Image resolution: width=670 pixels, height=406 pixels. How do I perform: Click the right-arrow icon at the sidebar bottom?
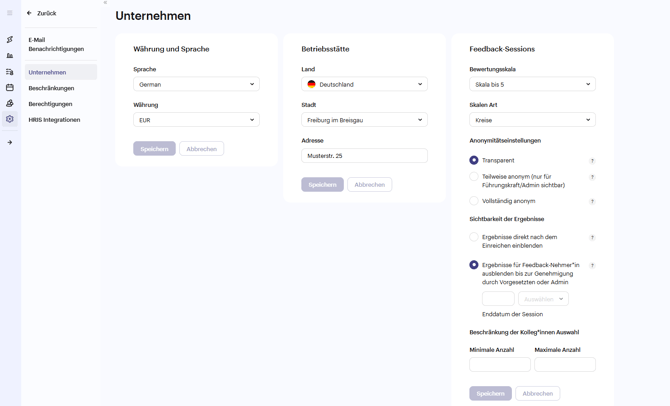10,143
